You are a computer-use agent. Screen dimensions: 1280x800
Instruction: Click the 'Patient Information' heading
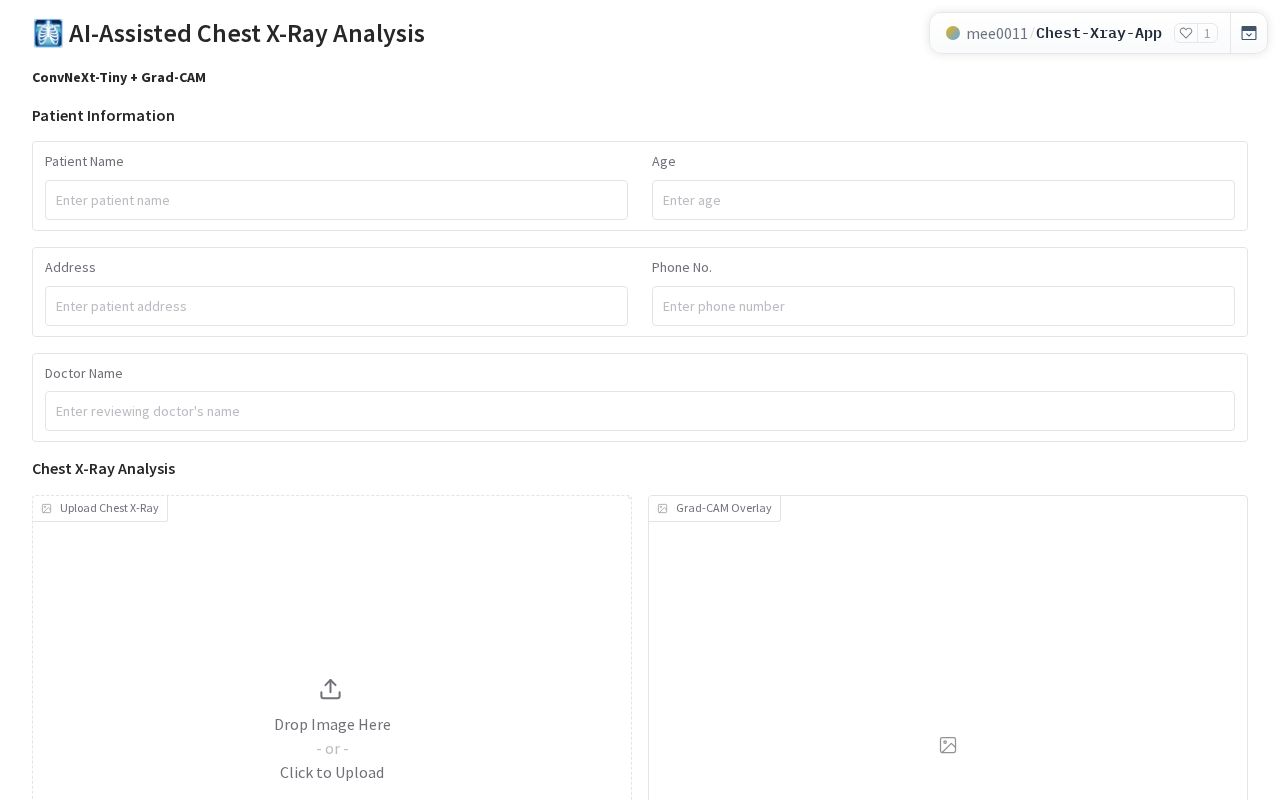[x=103, y=115]
